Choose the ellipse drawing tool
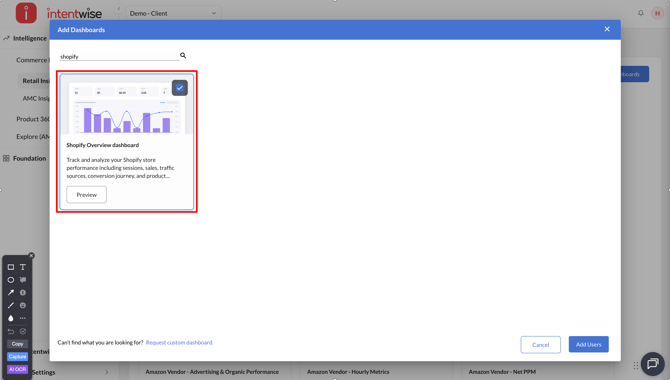This screenshot has height=380, width=670. tap(11, 280)
